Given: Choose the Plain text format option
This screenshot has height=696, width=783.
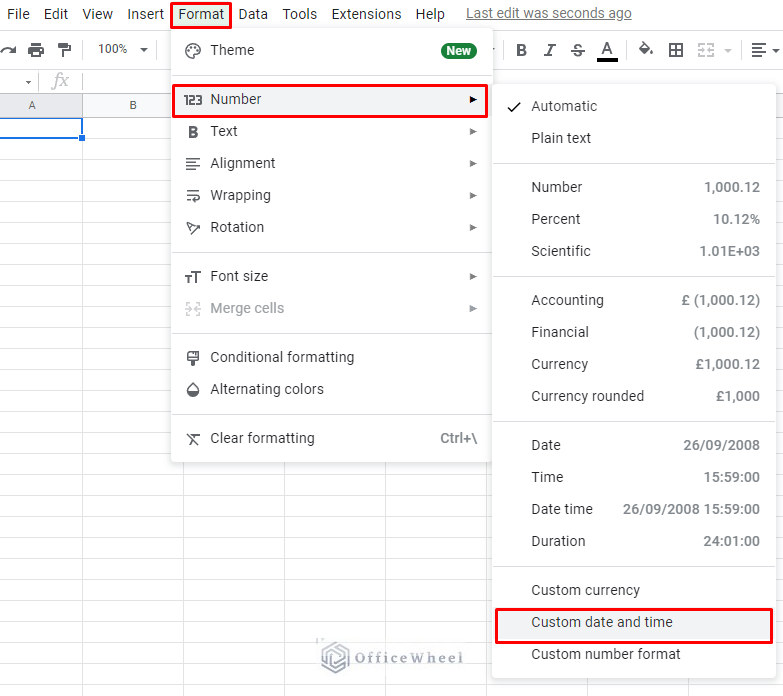Looking at the screenshot, I should 561,138.
